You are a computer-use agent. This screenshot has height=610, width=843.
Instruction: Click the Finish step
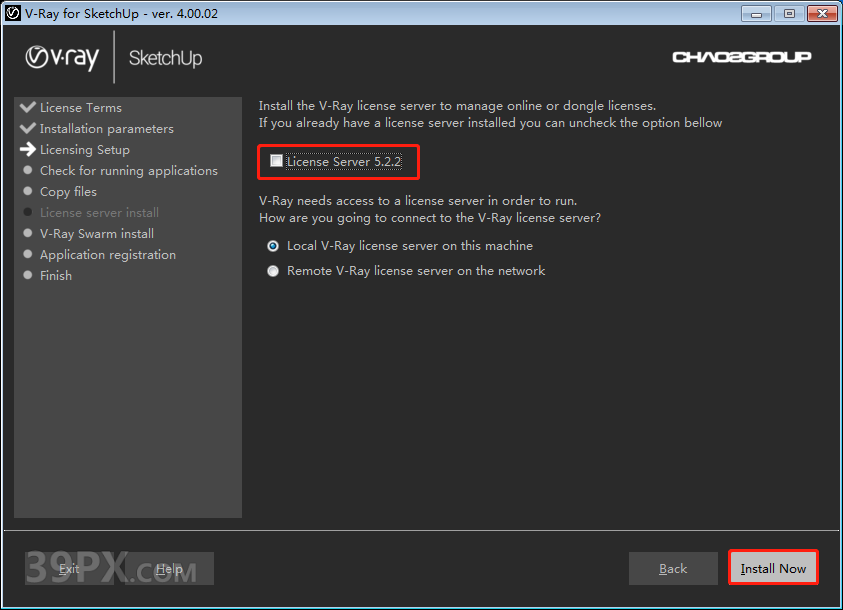coord(56,275)
